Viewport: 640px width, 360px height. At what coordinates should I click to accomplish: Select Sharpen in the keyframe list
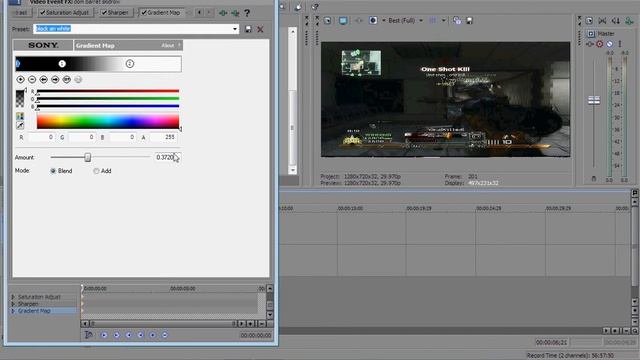coord(28,304)
